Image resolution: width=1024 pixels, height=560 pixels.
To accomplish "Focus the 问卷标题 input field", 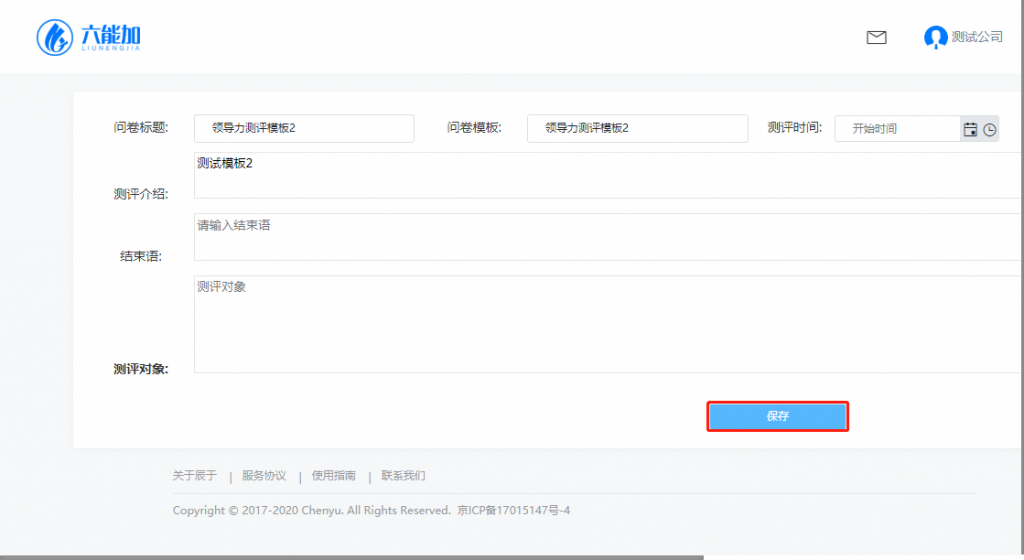I will tap(304, 128).
